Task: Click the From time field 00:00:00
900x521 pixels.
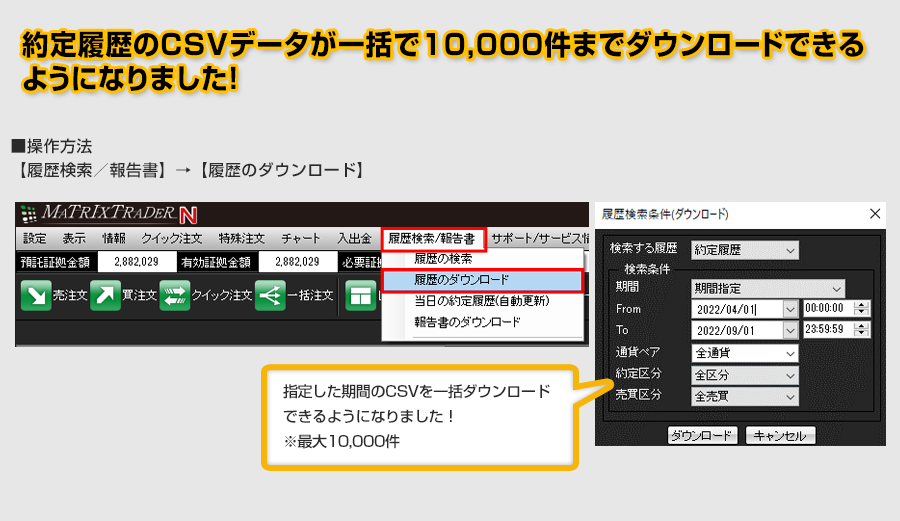Action: pyautogui.click(x=828, y=309)
